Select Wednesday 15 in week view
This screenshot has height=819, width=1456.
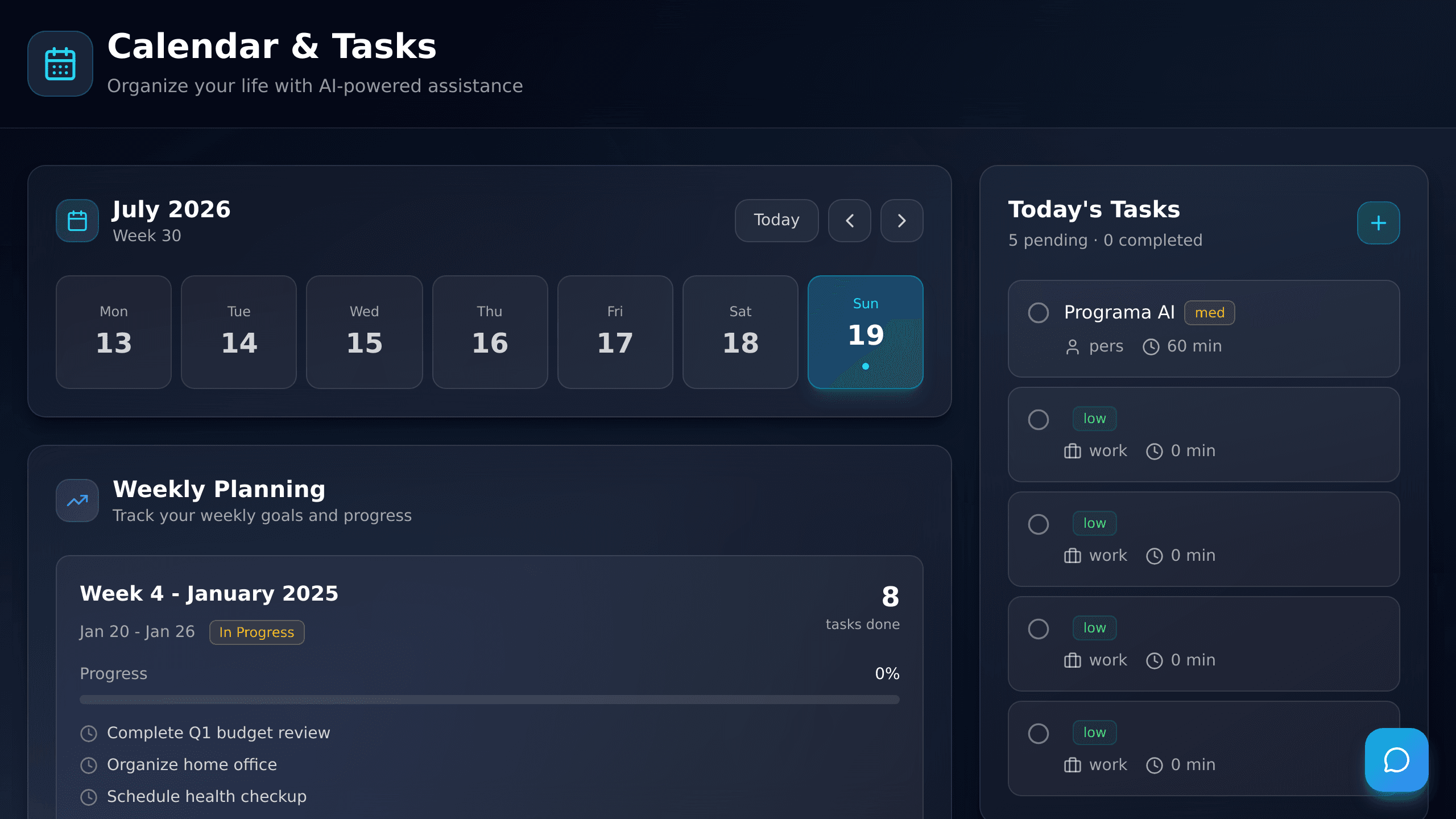coord(365,332)
